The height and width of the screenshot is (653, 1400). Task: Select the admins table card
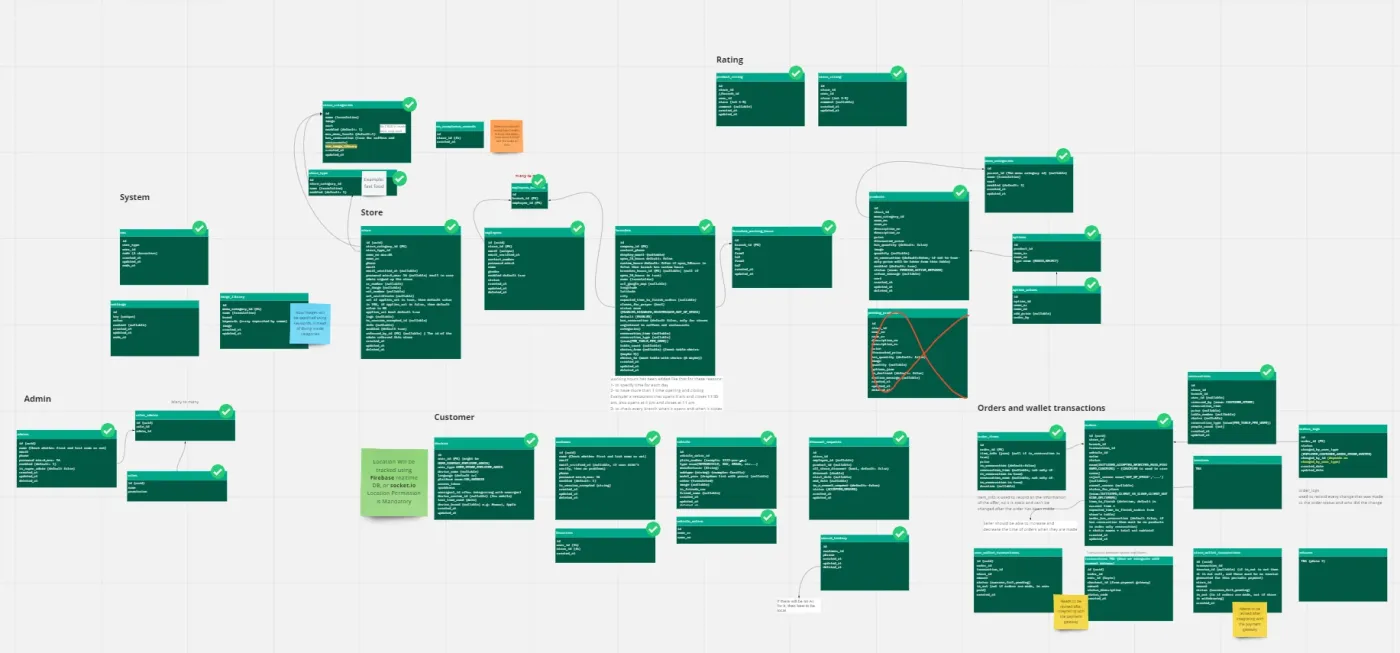tap(67, 459)
